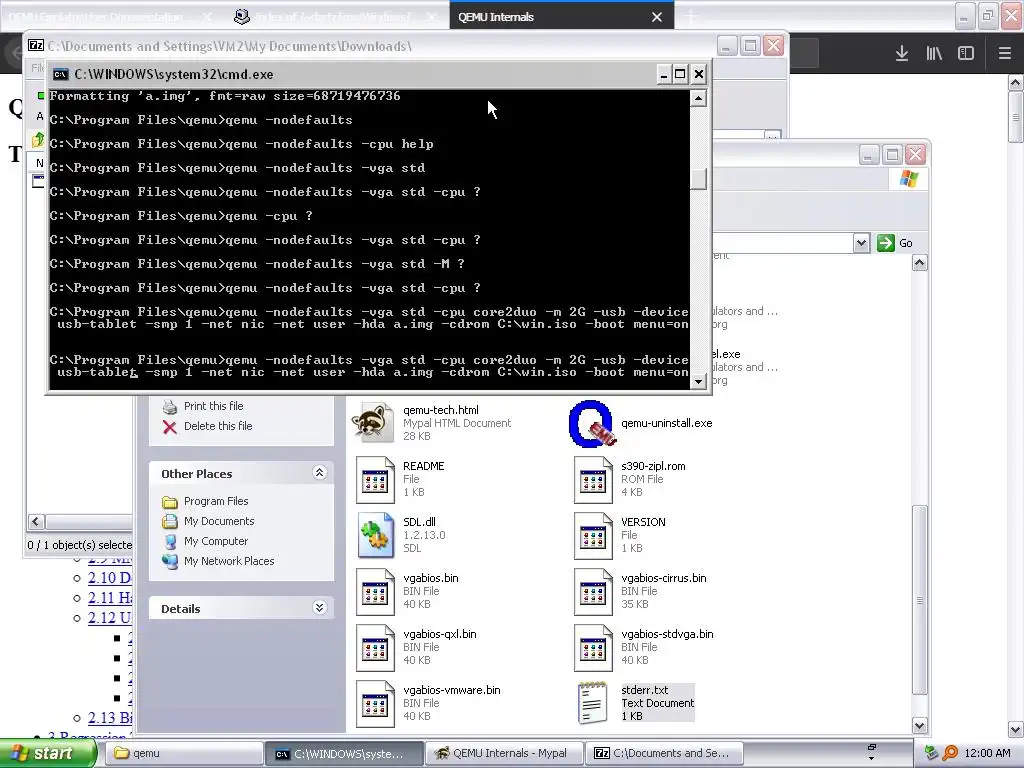The height and width of the screenshot is (768, 1024).
Task: Click the 7-Zip window title icon
Action: pos(36,46)
